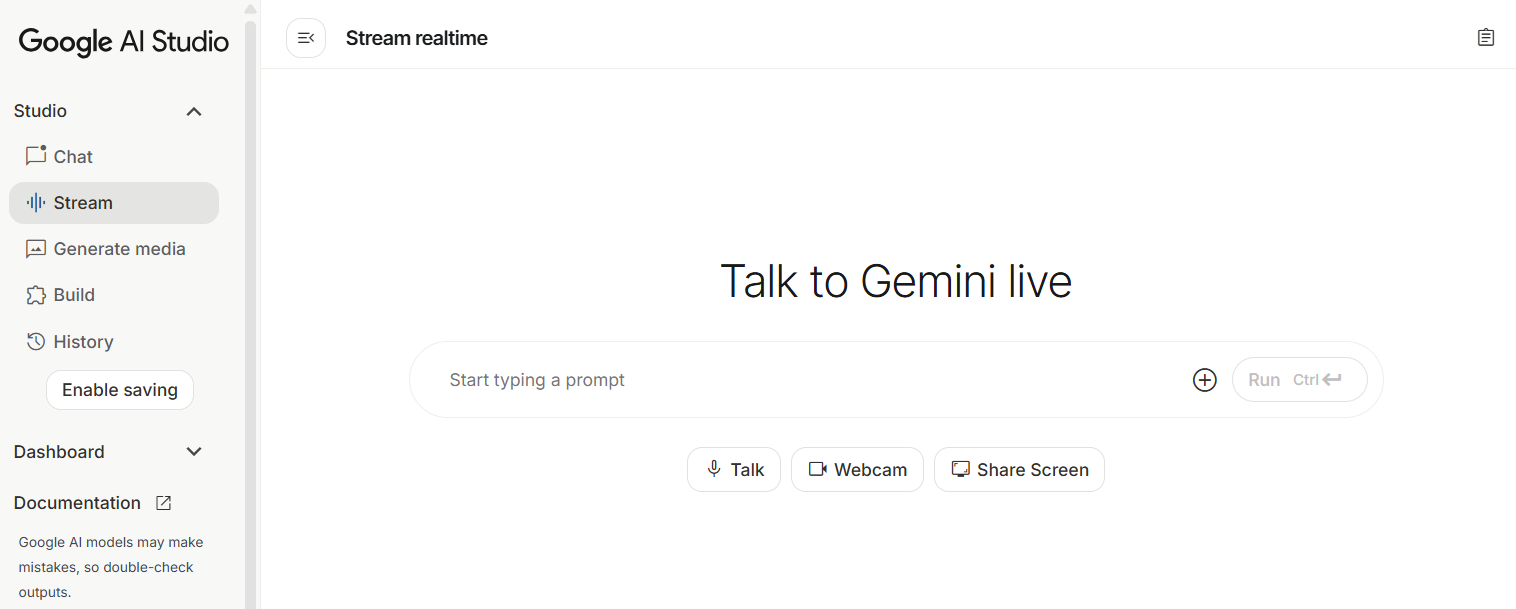Viewport: 1516px width, 609px height.
Task: Click the microphone icon on Talk
Action: click(x=714, y=469)
